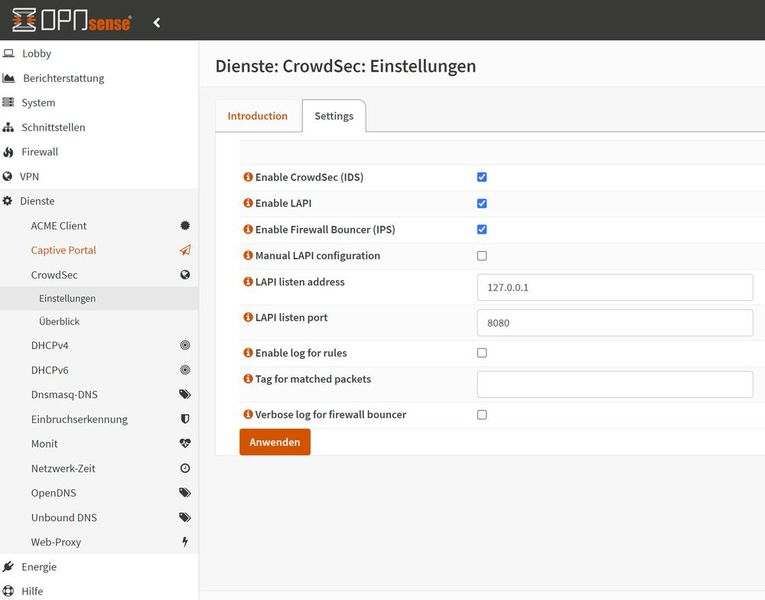Screen dimensions: 765x600
Task: Click the Dienste gear icon
Action: coord(7,201)
